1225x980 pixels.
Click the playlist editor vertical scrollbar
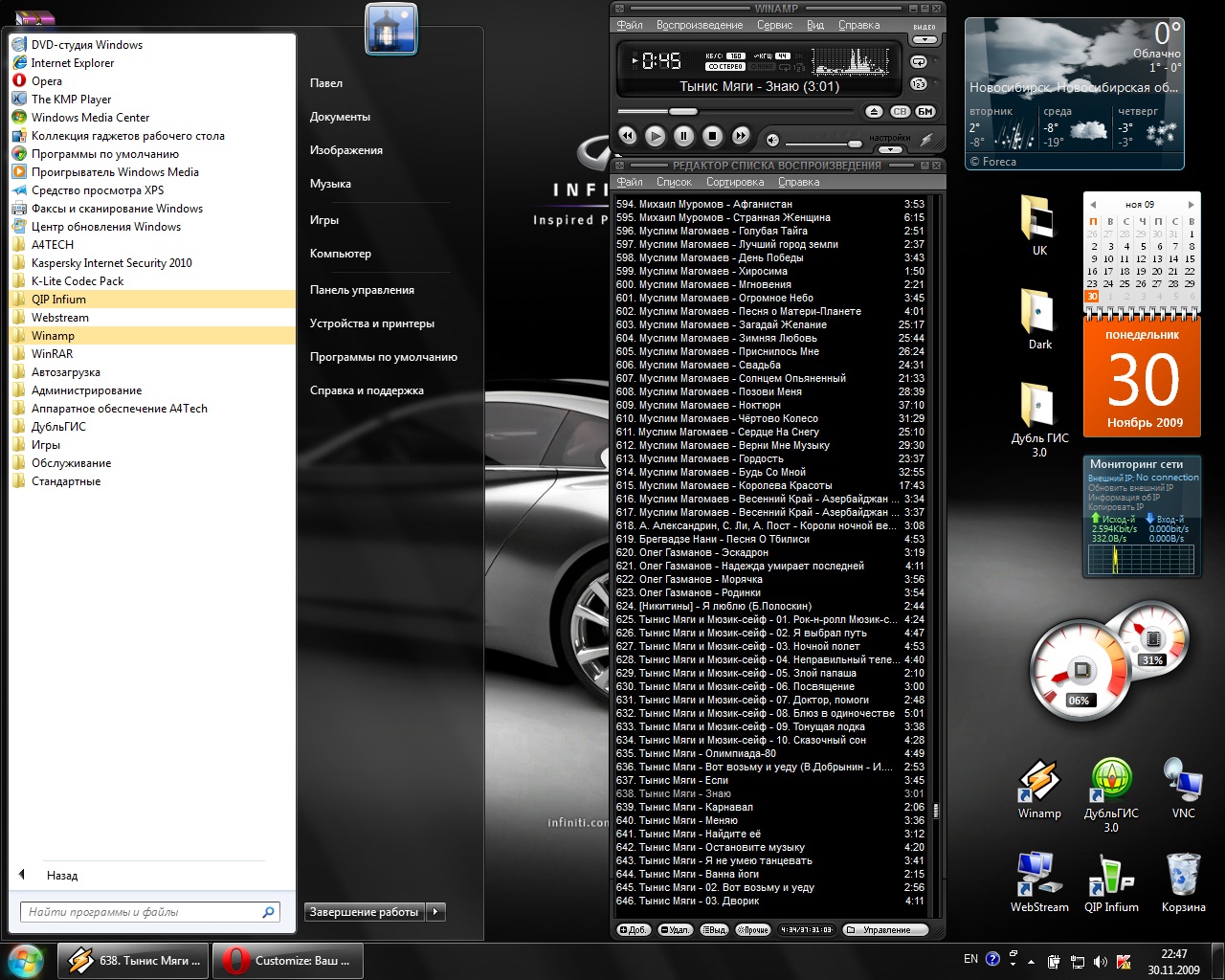(936, 555)
